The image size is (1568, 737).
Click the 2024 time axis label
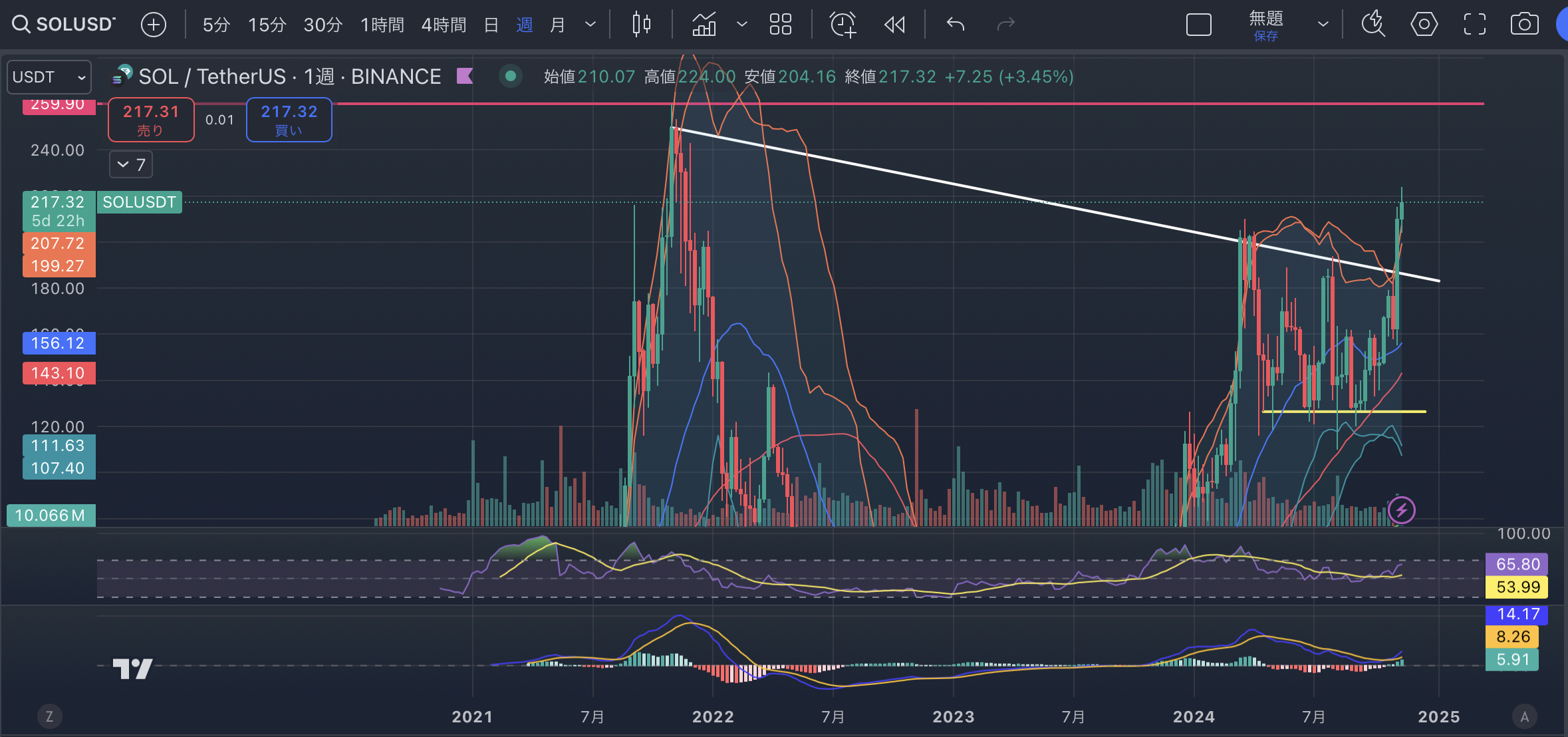(x=1194, y=716)
